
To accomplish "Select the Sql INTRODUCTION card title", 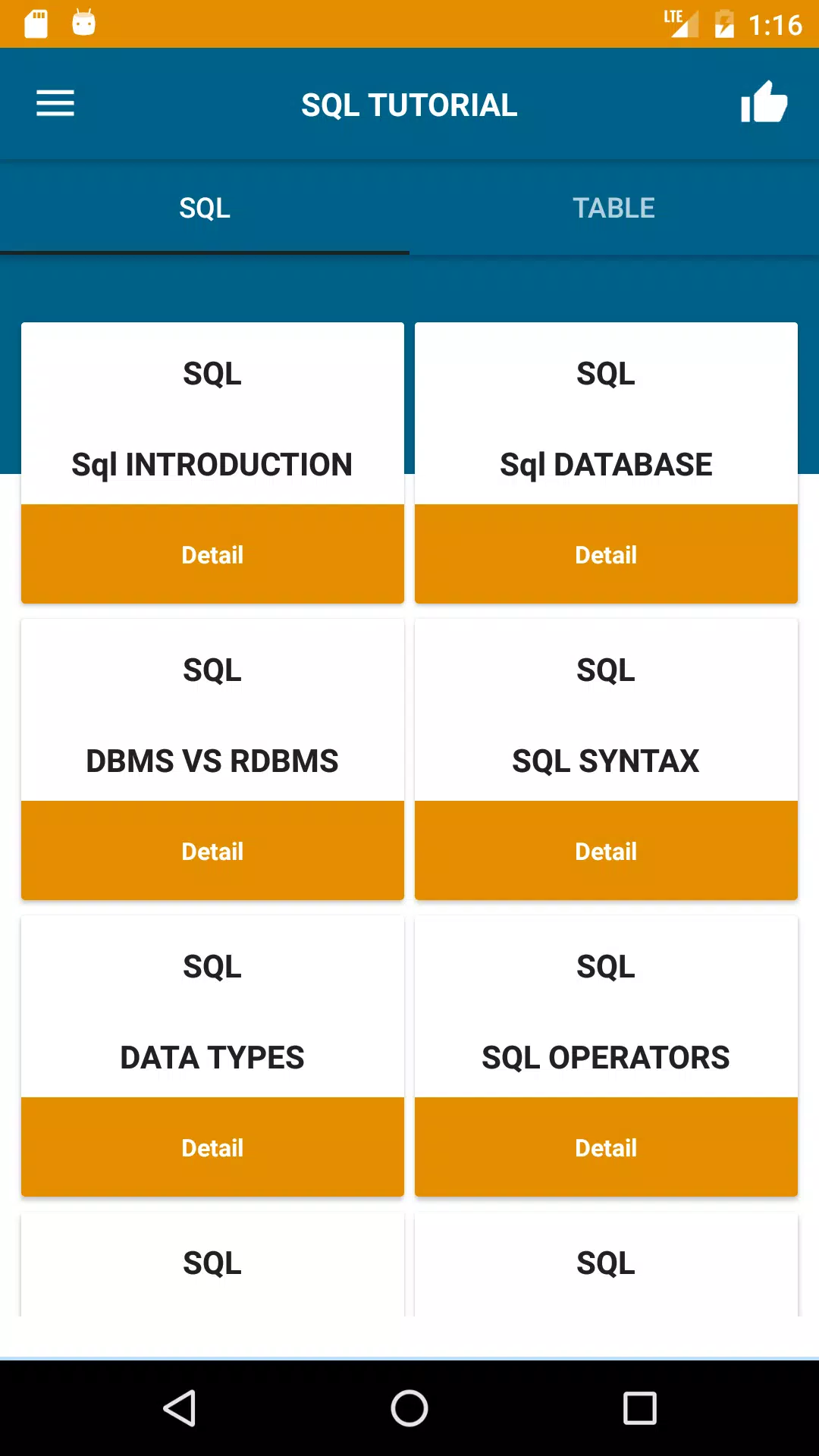I will [x=212, y=464].
